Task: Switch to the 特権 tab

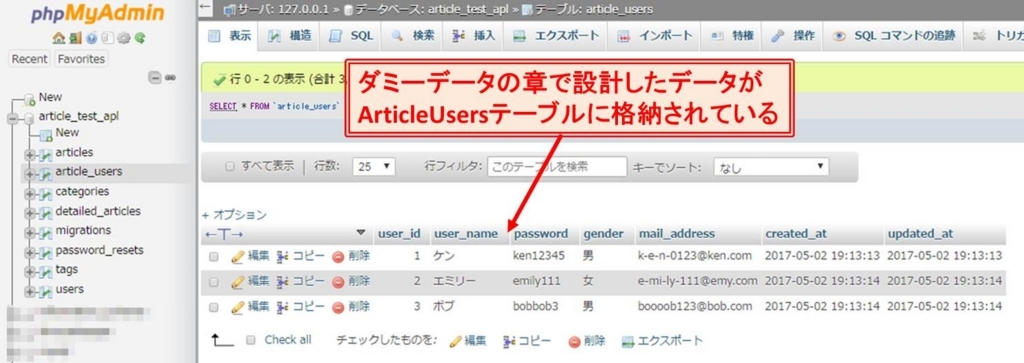Action: 732,37
